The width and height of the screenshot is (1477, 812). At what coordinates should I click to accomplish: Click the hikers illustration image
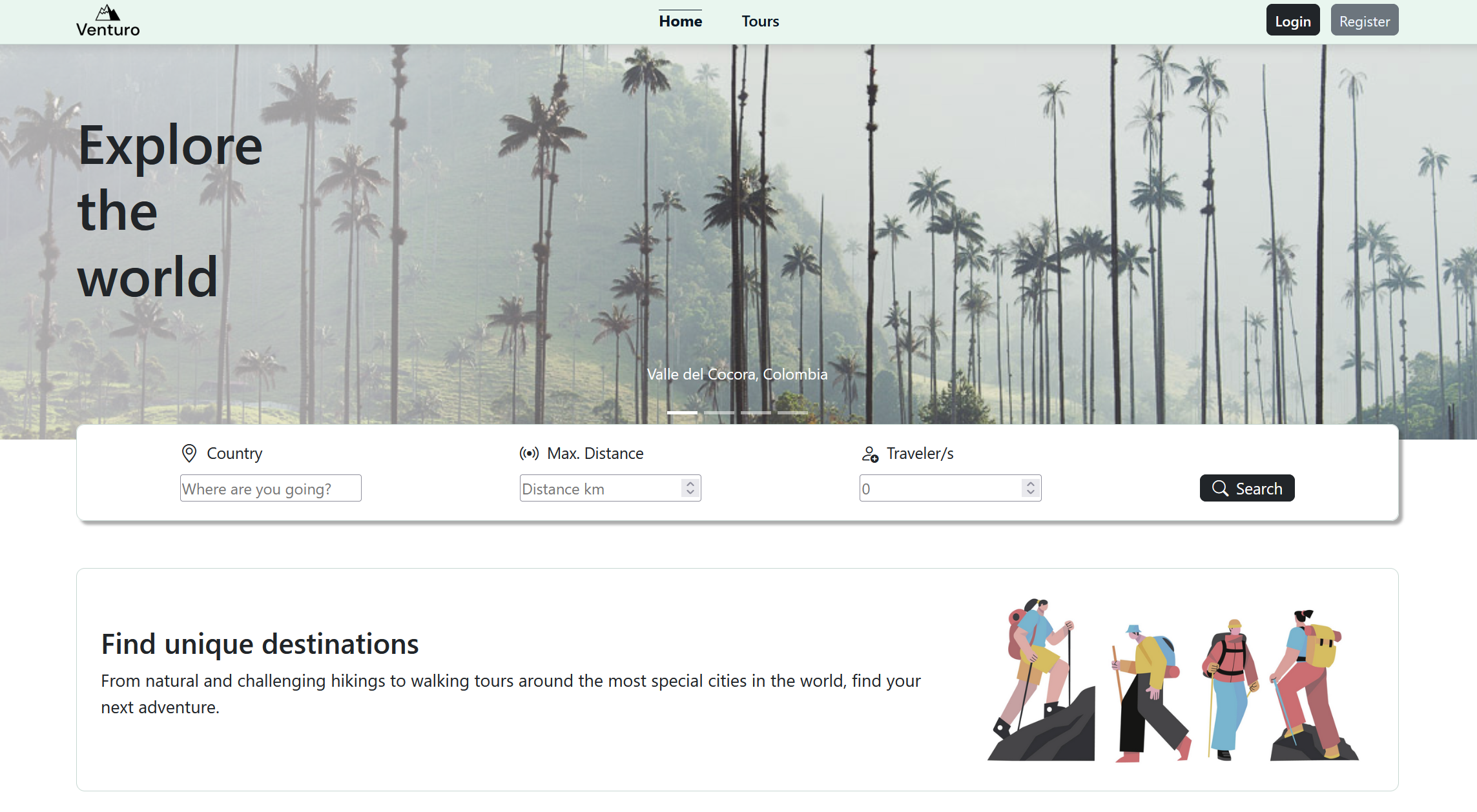(1173, 680)
